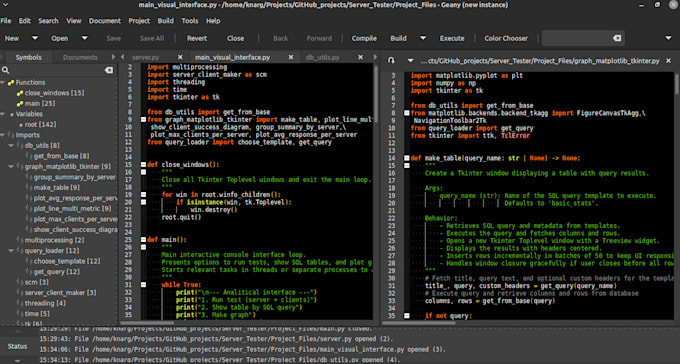Focus the sidebar symbol filter field

coord(57,70)
